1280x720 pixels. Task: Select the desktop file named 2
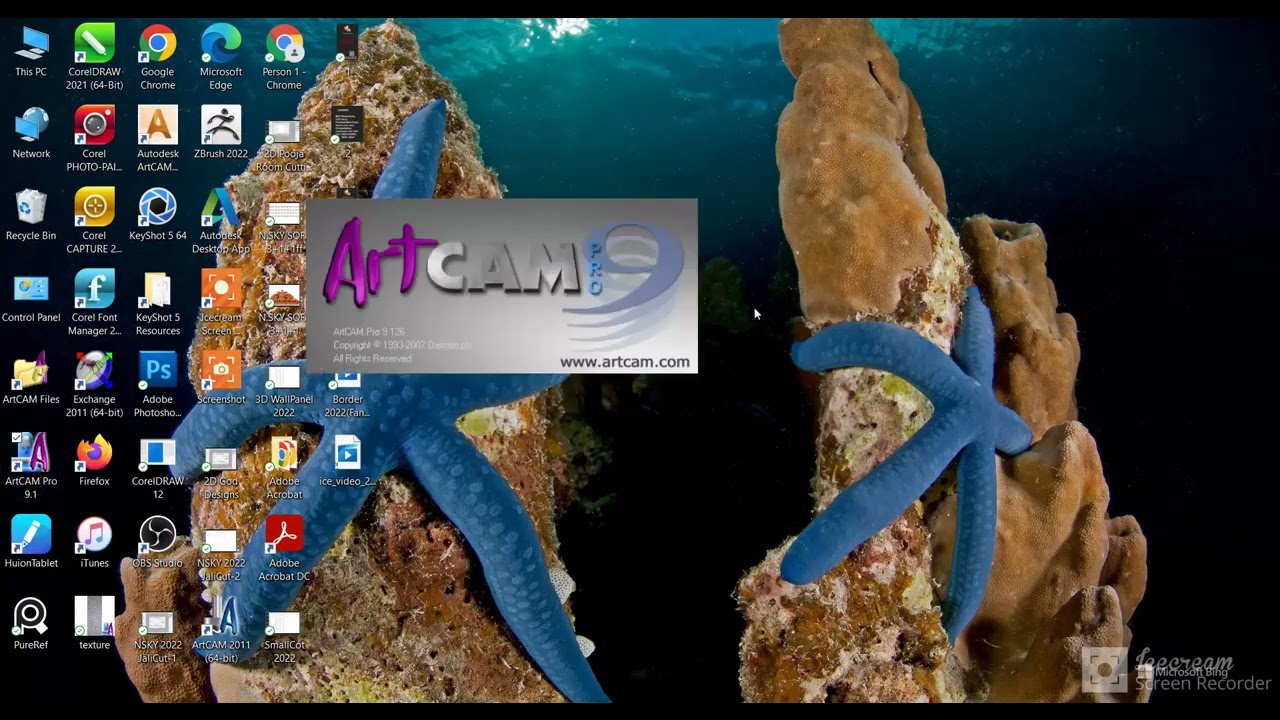pos(347,133)
